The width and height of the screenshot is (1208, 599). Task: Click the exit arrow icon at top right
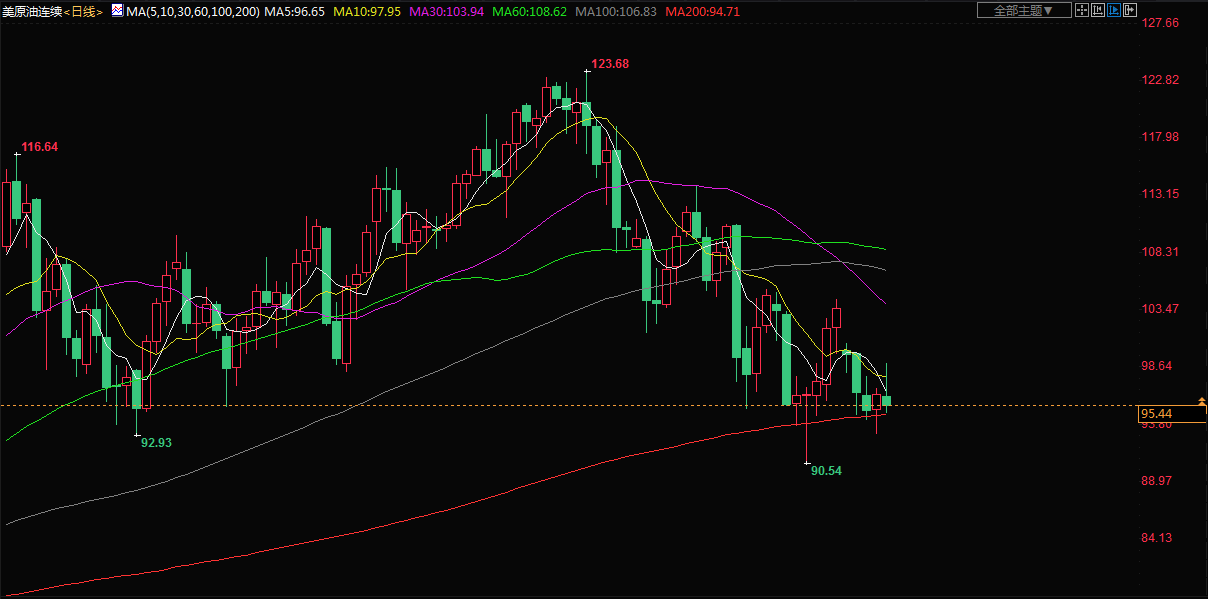(x=1130, y=10)
